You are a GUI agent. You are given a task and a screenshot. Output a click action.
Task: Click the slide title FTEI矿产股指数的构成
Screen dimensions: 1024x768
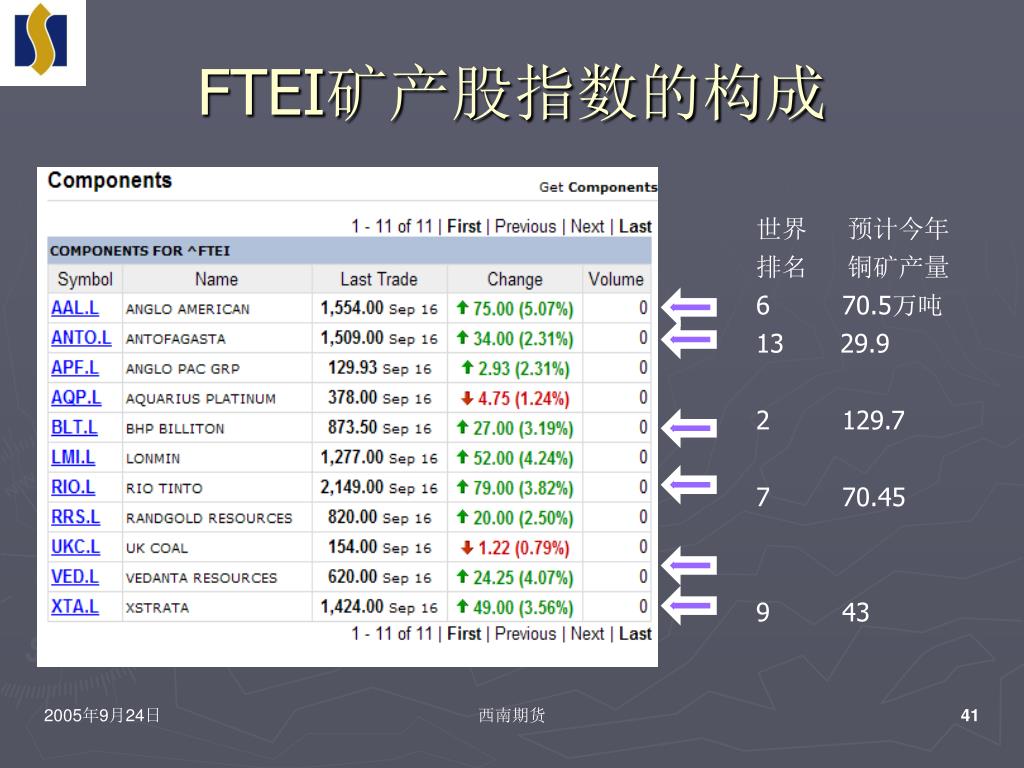tap(512, 93)
